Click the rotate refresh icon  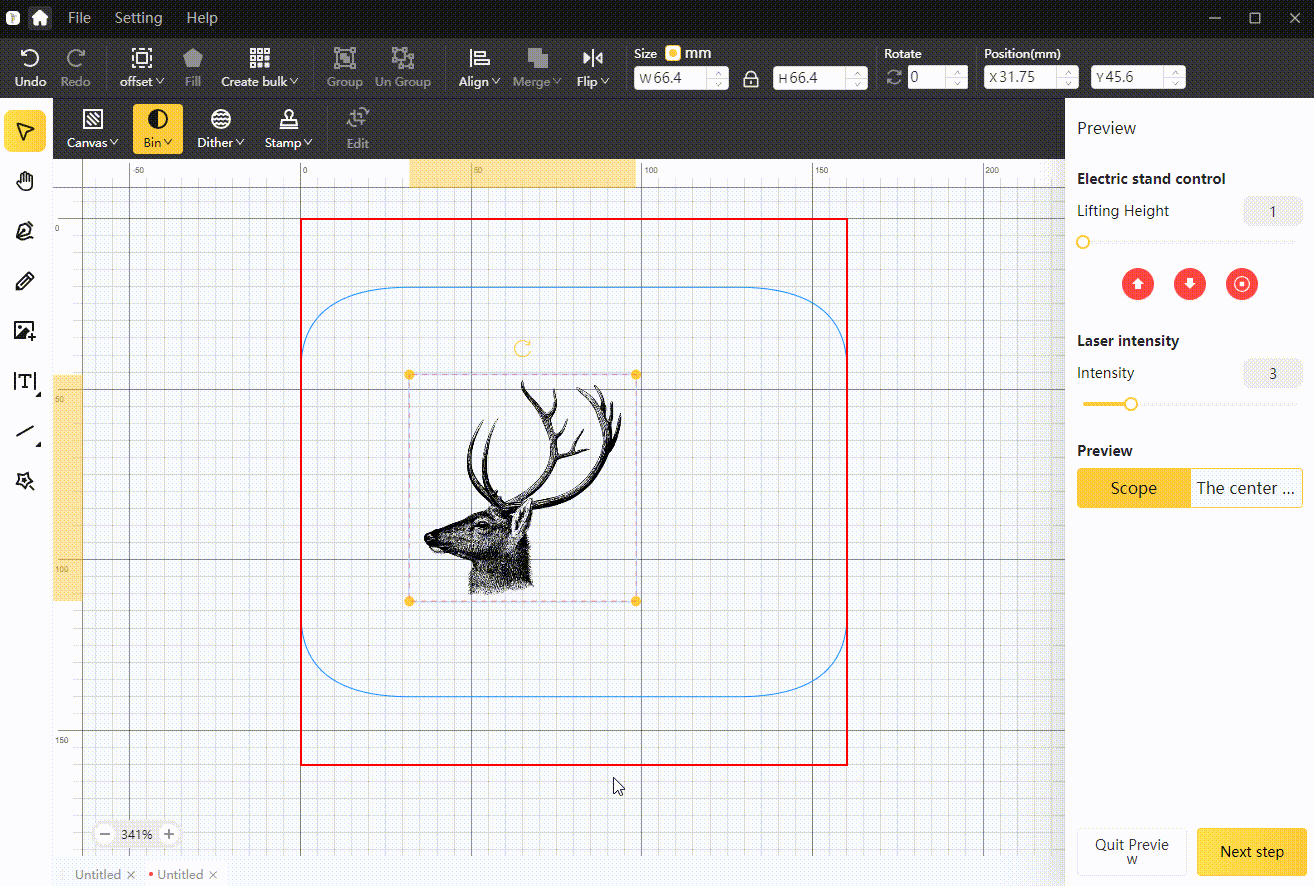click(x=894, y=78)
